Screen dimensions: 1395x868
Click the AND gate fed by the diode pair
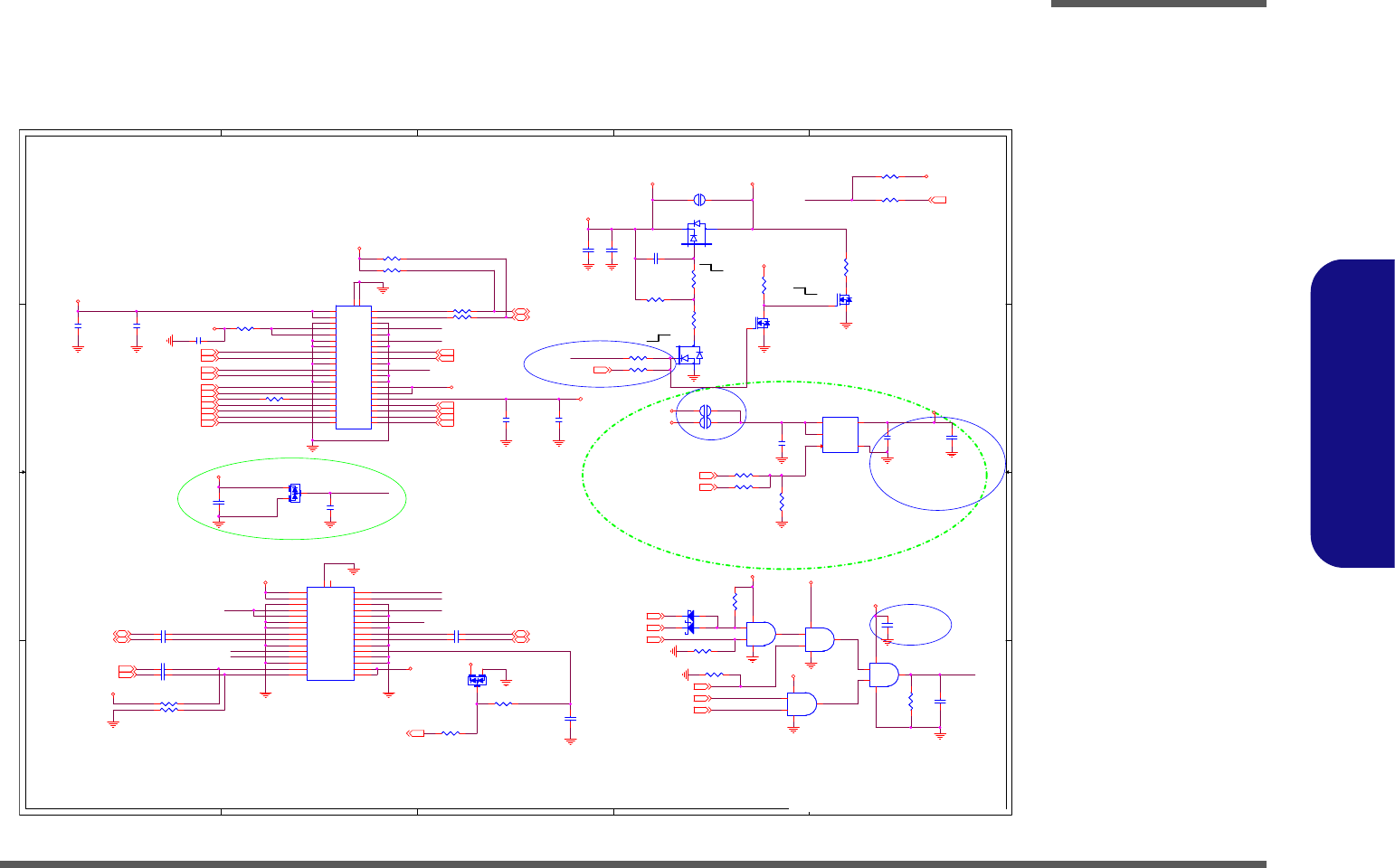(x=761, y=634)
